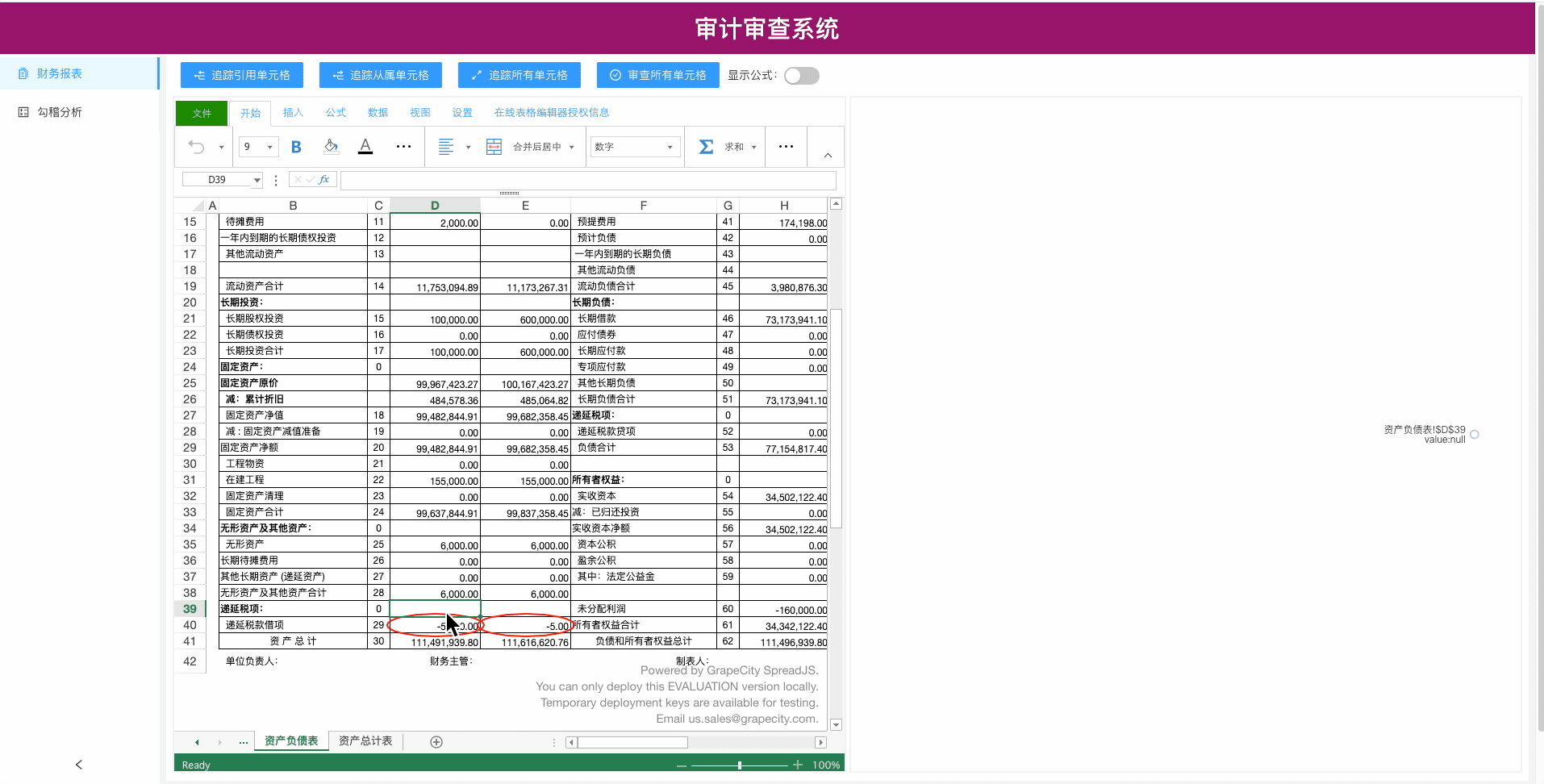Select the 资产总计表 sheet tab
The image size is (1544, 784).
(x=365, y=741)
